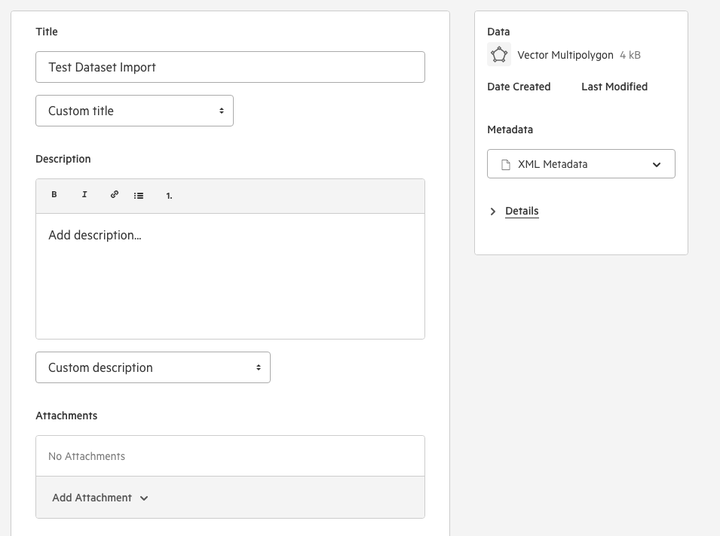
Task: Click the No Attachments row
Action: point(230,456)
